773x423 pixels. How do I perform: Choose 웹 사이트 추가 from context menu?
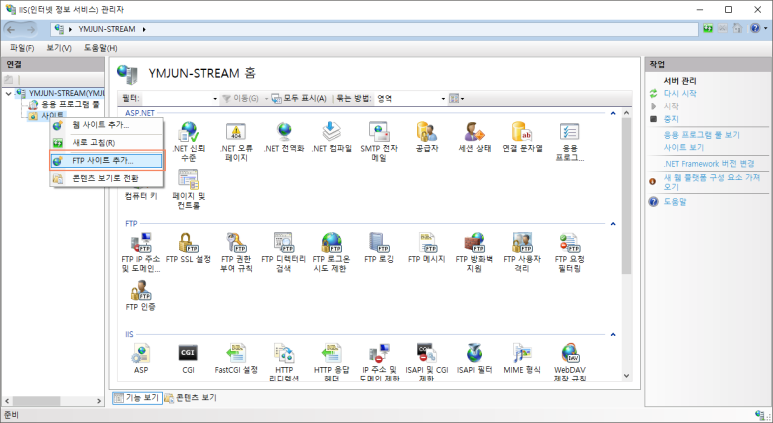106,125
